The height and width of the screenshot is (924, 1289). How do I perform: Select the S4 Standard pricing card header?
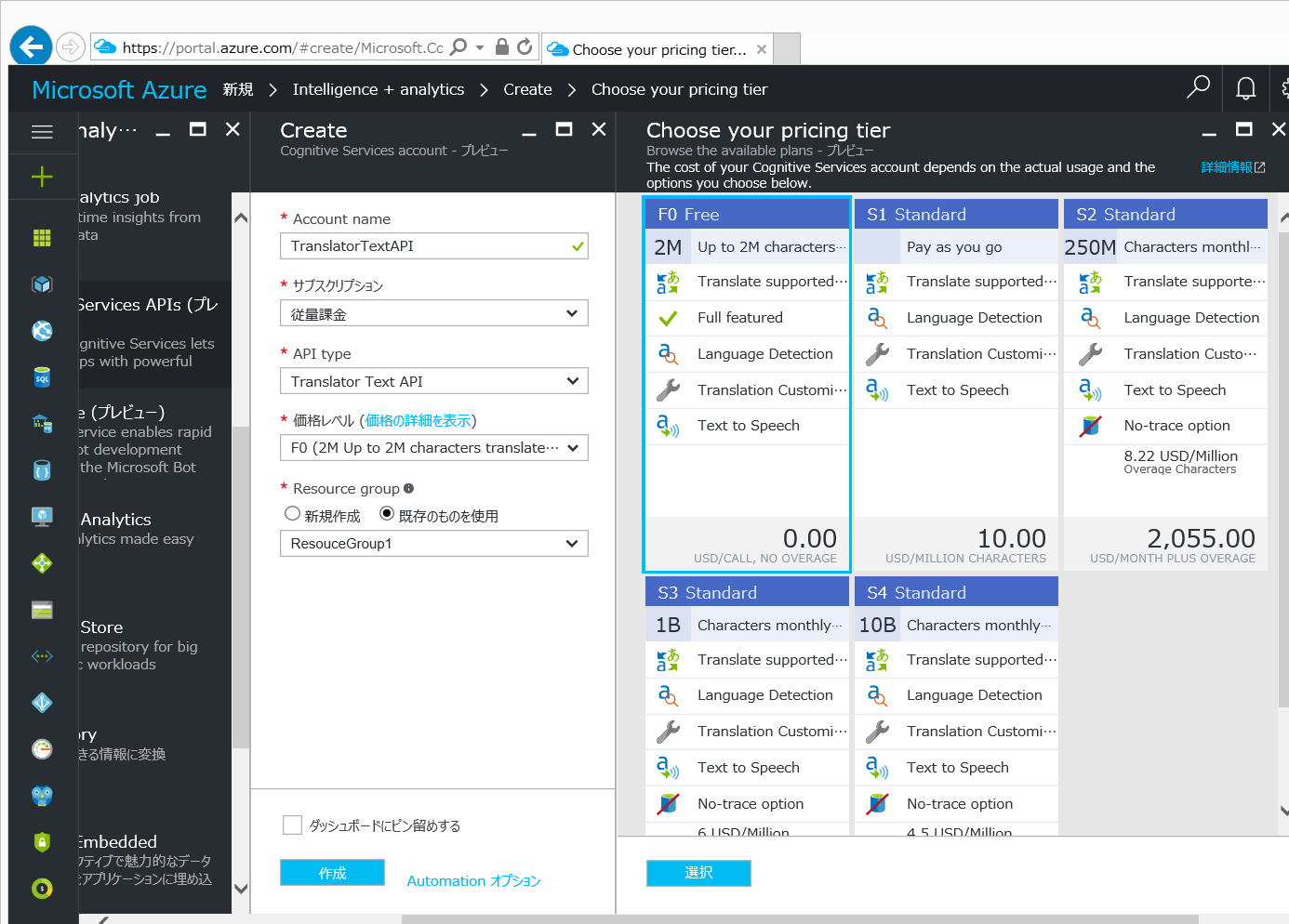click(956, 592)
